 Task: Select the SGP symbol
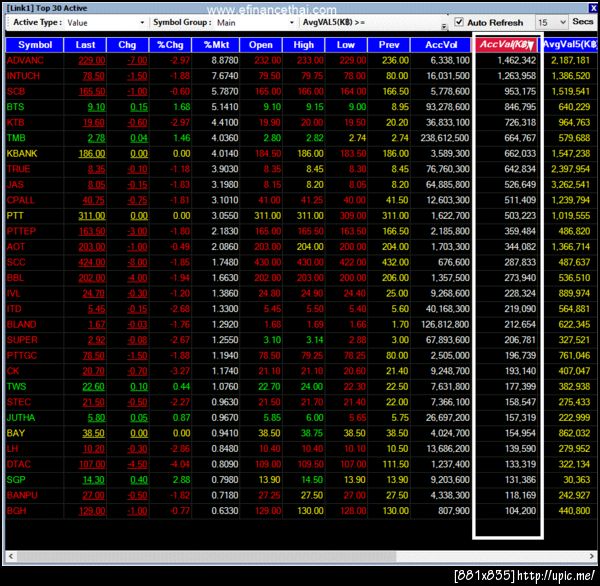[x=16, y=480]
